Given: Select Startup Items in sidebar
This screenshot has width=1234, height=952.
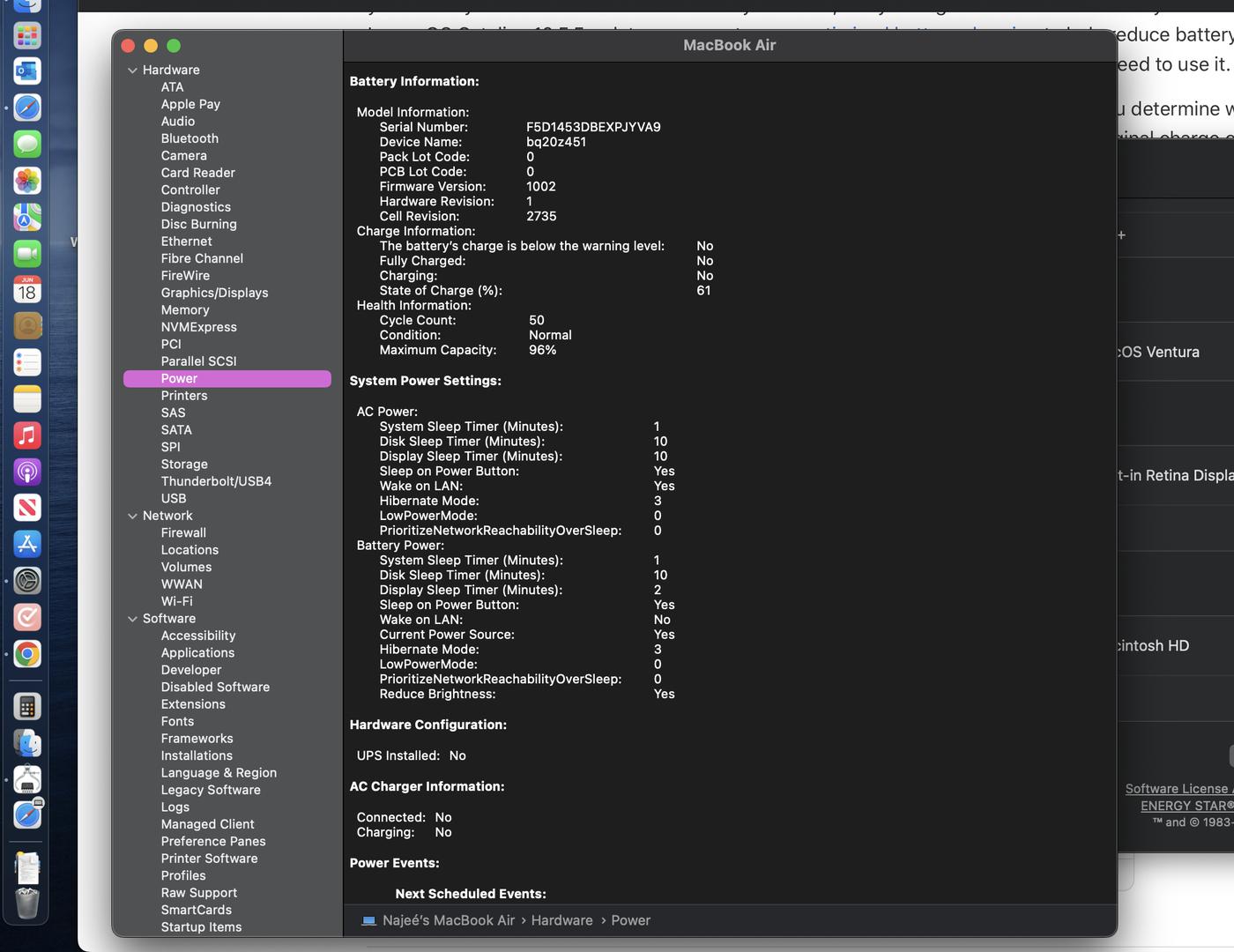Looking at the screenshot, I should [201, 927].
